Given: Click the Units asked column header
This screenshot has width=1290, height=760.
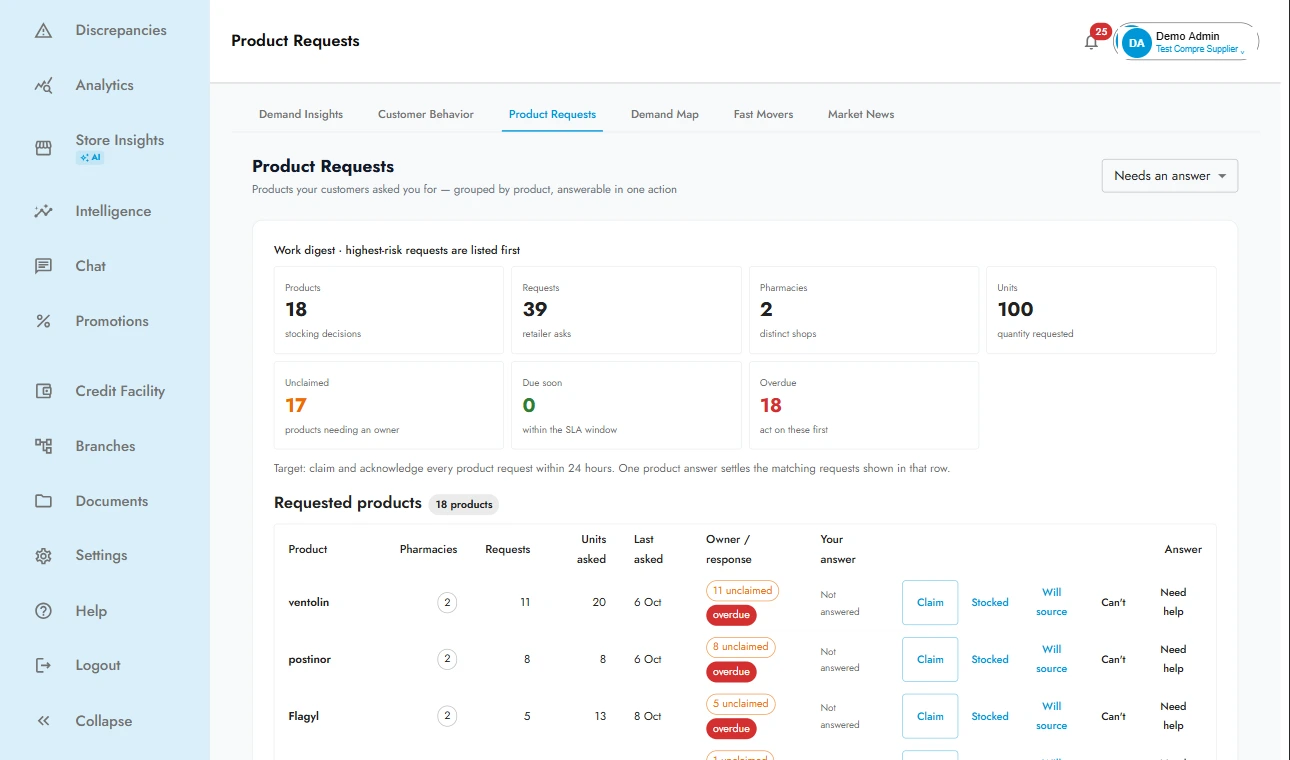Looking at the screenshot, I should [x=592, y=549].
